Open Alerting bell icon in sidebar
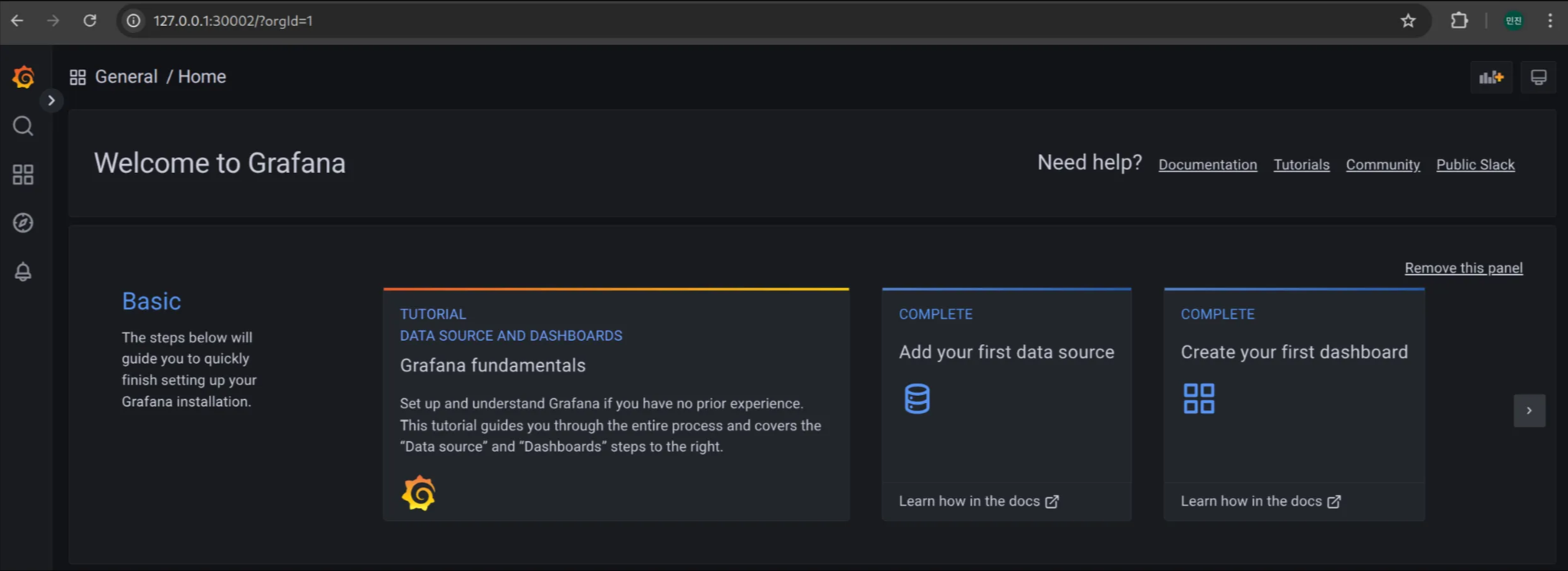This screenshot has width=1568, height=571. (x=24, y=272)
